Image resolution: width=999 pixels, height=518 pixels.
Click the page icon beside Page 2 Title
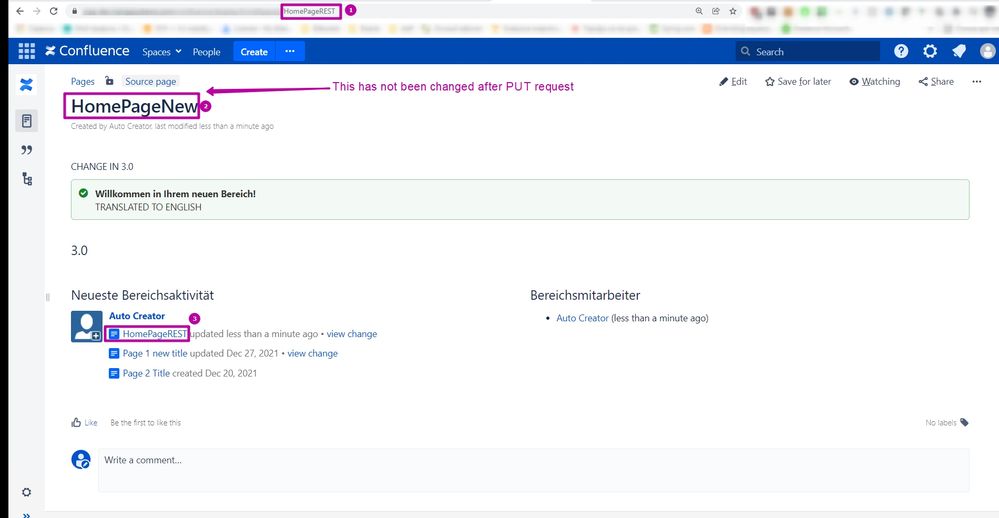click(114, 373)
